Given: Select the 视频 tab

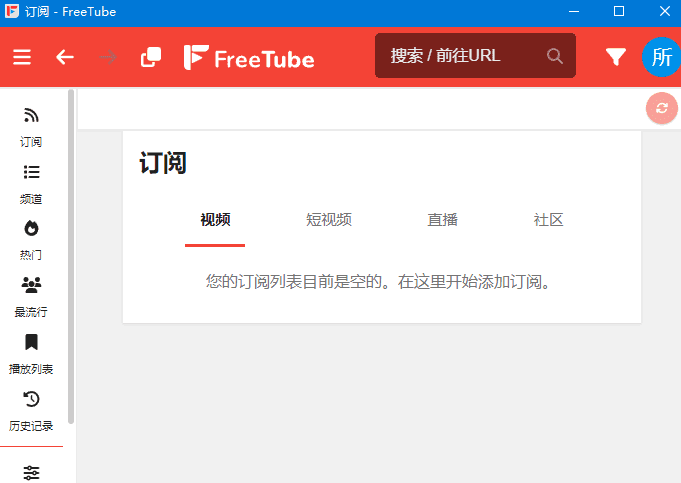Looking at the screenshot, I should click(x=215, y=220).
